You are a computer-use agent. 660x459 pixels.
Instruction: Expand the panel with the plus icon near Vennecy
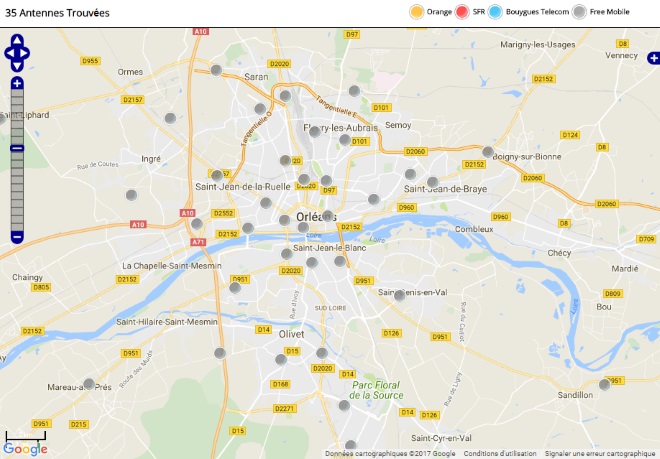[653, 58]
